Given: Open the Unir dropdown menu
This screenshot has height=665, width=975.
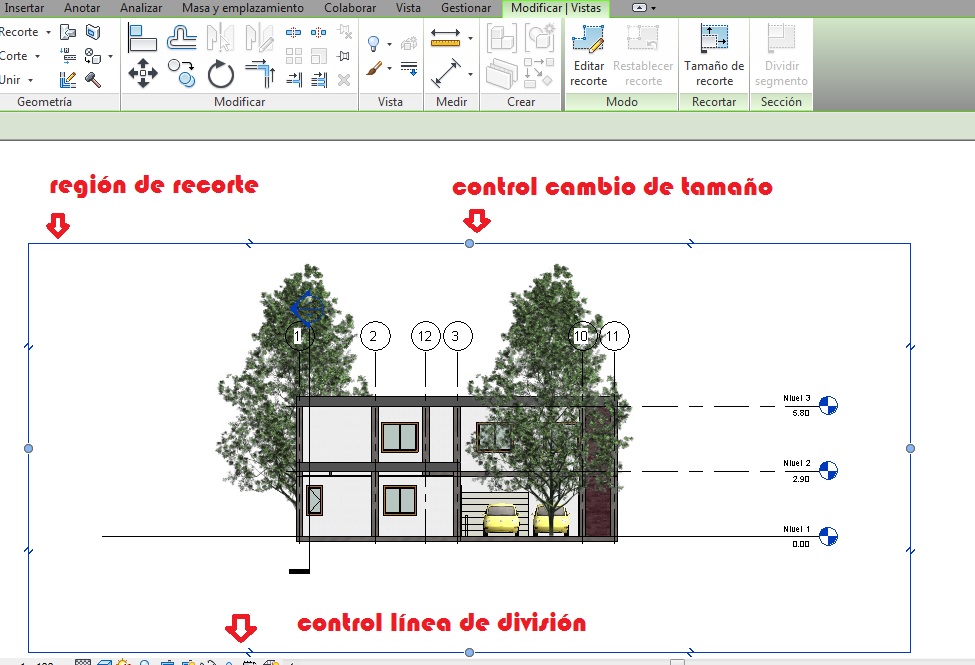Looking at the screenshot, I should pyautogui.click(x=30, y=80).
